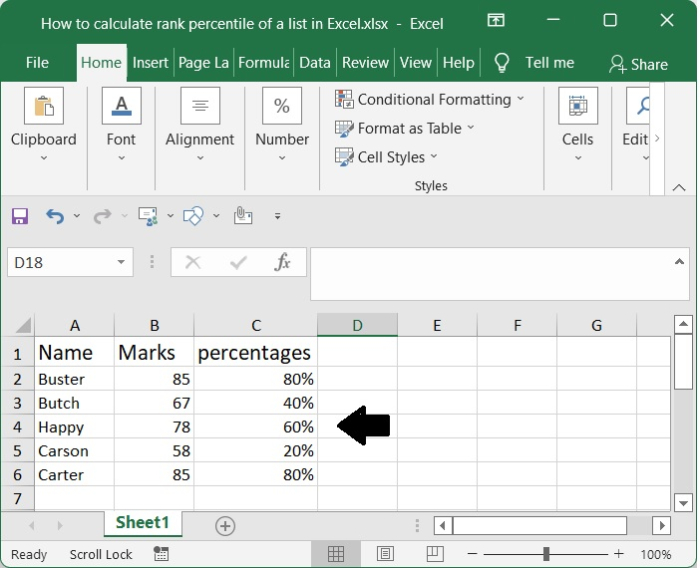Open the File menu
This screenshot has width=700, height=568.
tap(37, 62)
